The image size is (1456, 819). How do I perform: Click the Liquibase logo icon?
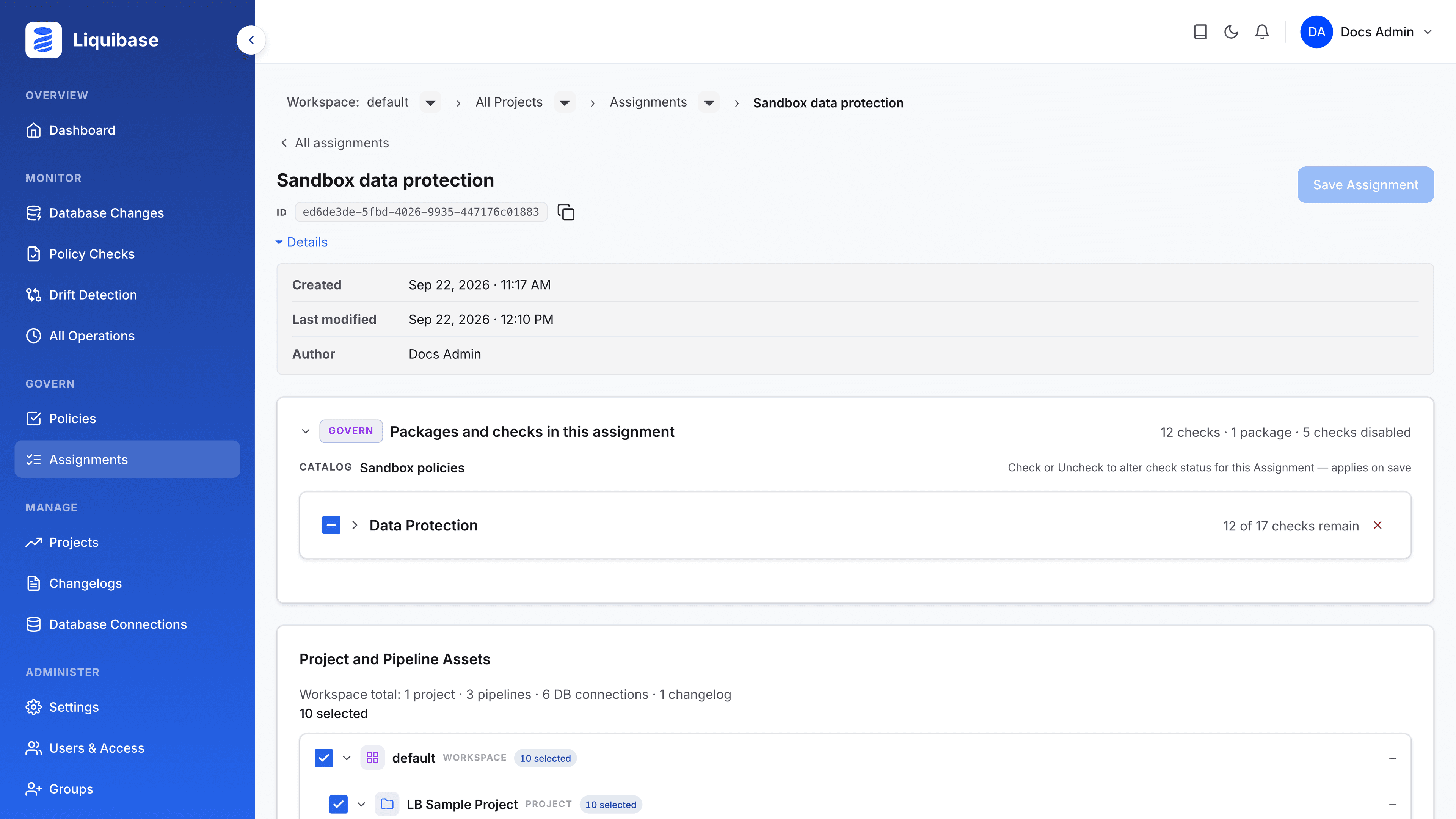[44, 40]
